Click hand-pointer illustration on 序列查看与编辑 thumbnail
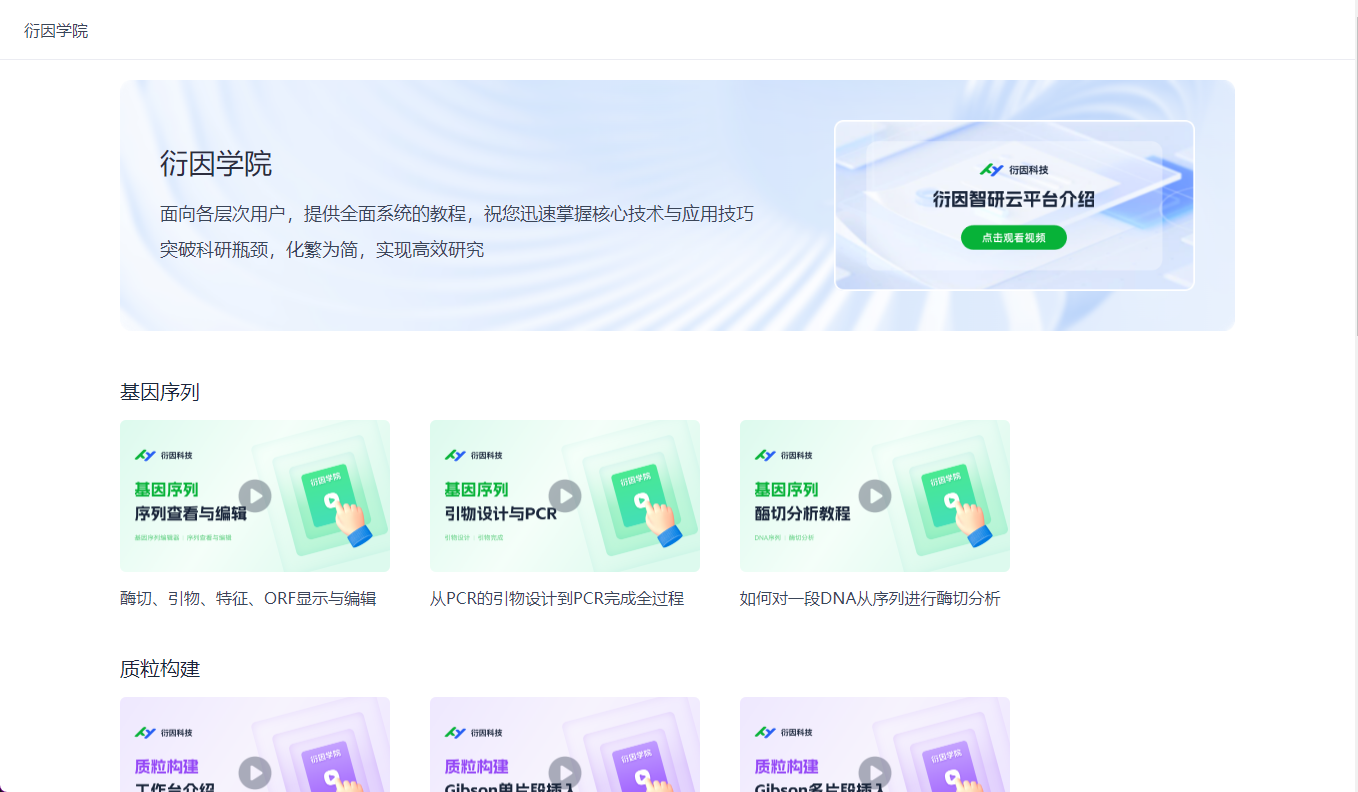1358x792 pixels. click(x=350, y=520)
